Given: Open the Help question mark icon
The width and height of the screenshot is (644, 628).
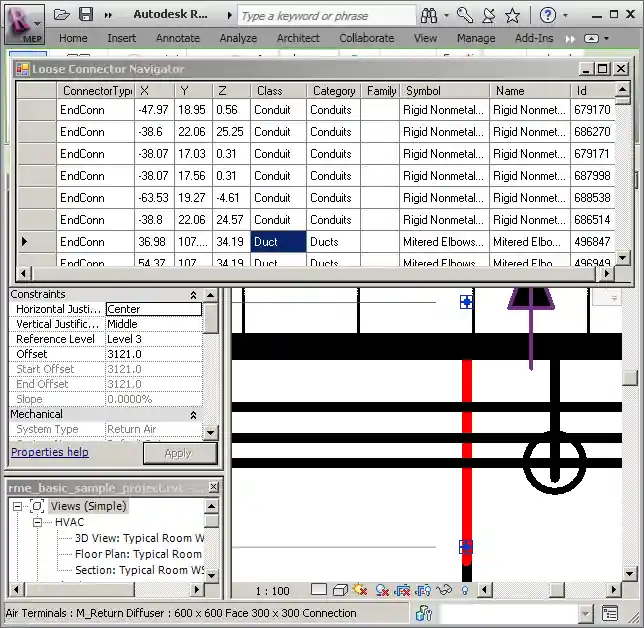Looking at the screenshot, I should click(548, 15).
